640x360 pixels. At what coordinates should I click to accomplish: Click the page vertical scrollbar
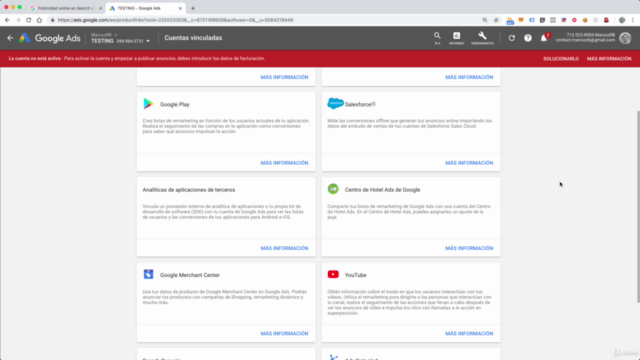638,206
